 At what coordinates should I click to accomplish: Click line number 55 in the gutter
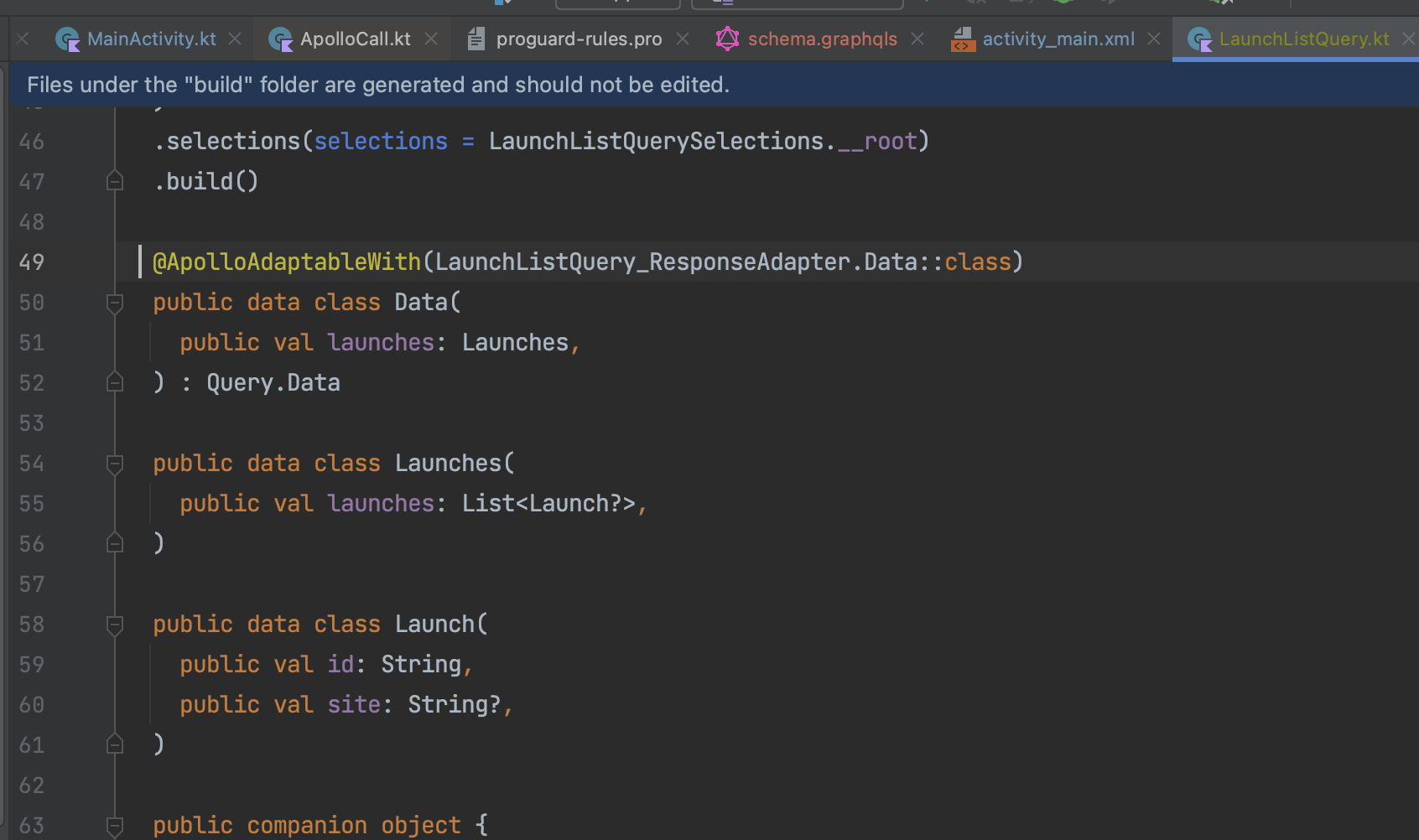[x=32, y=504]
